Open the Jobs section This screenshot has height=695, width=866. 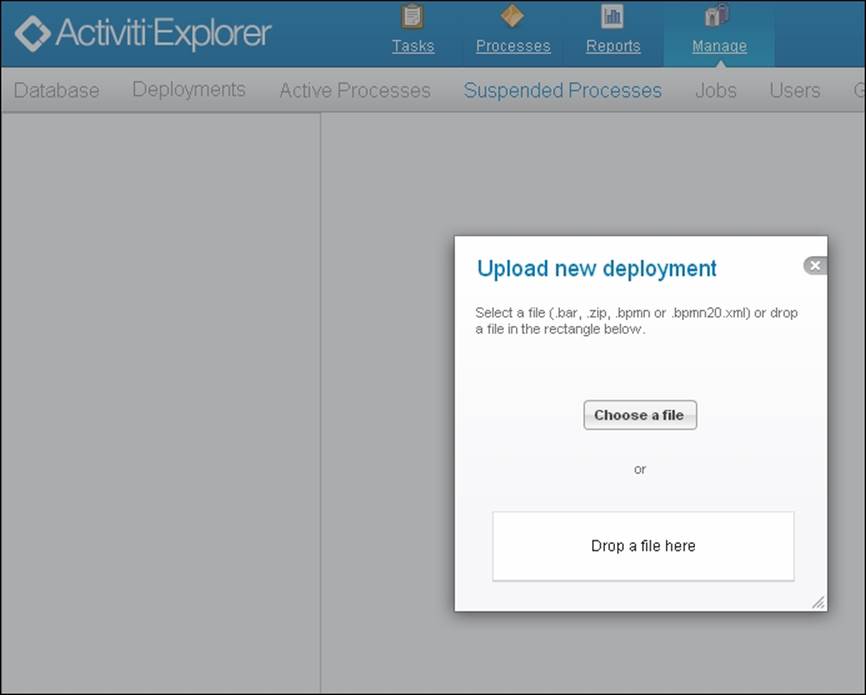716,90
